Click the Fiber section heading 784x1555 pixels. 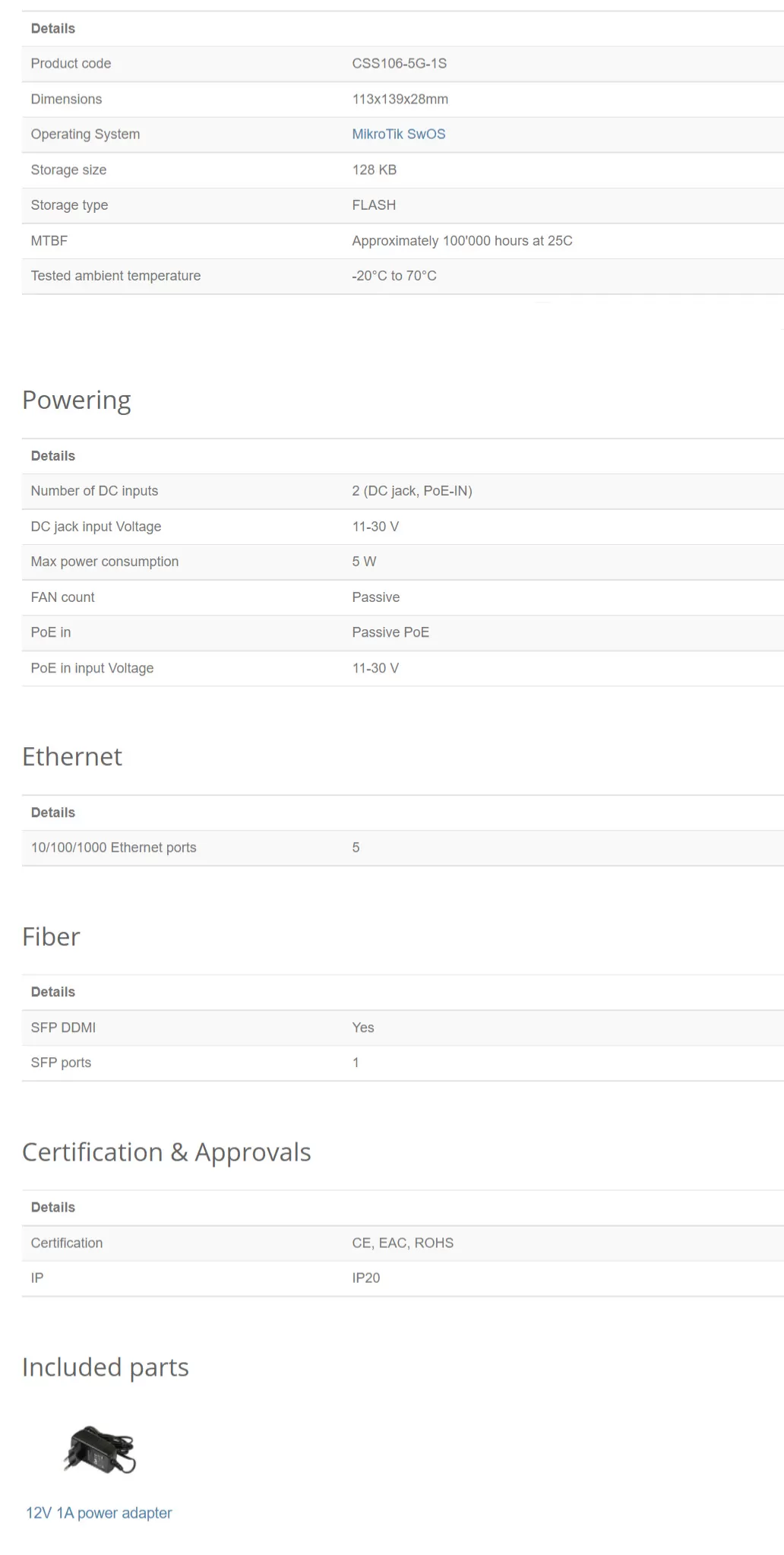pyautogui.click(x=51, y=936)
